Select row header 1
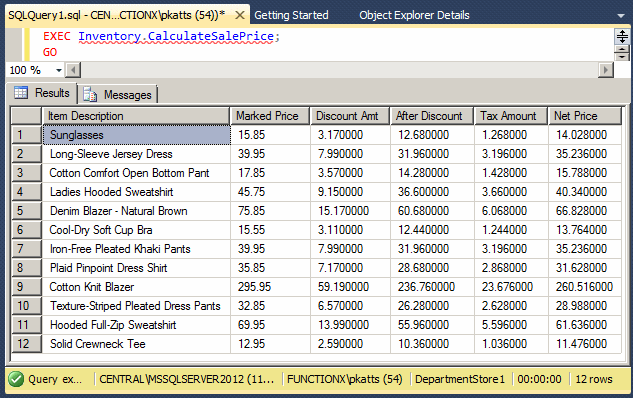Screen dimensions: 633x398 tap(26, 135)
